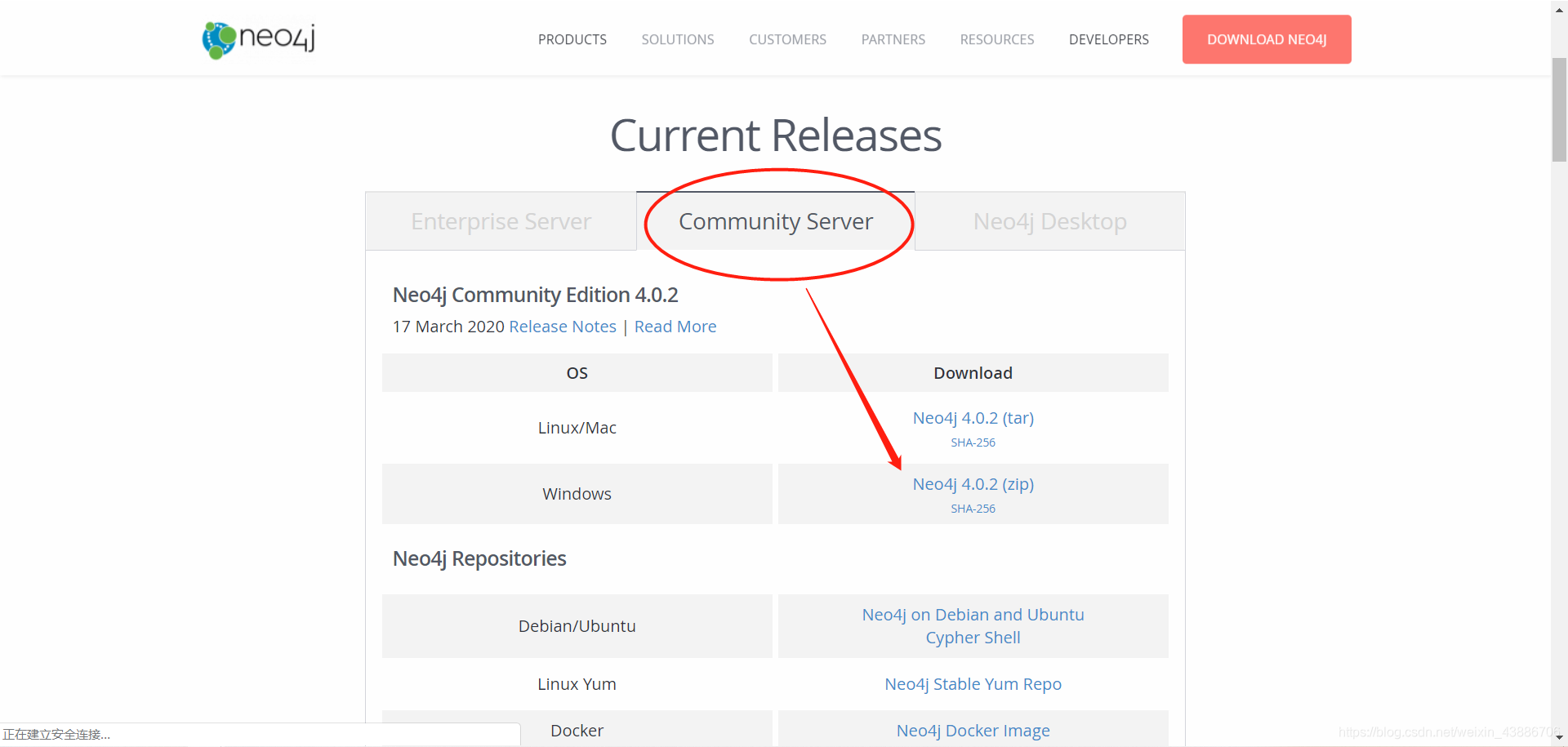Open Neo4j on Debian and Ubuntu link
This screenshot has height=747, width=1568.
pos(973,615)
